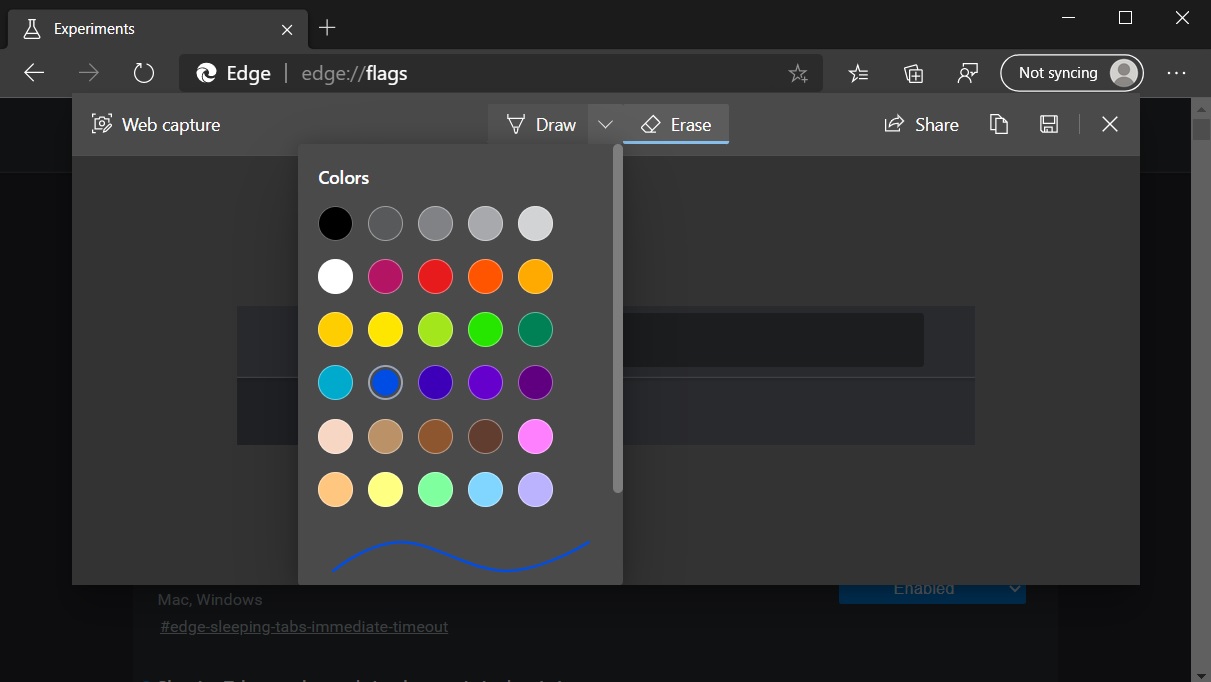Screen dimensions: 1211x682
Task: Choose the pink color swatch
Action: (x=535, y=437)
